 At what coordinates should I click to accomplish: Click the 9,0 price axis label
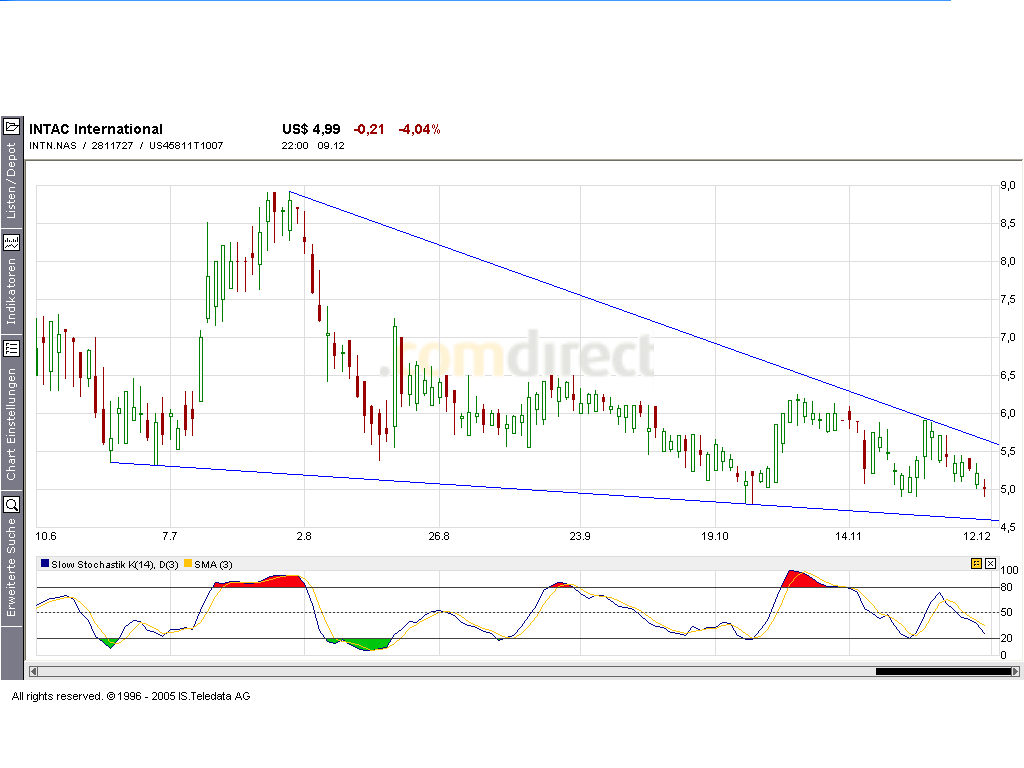1008,185
